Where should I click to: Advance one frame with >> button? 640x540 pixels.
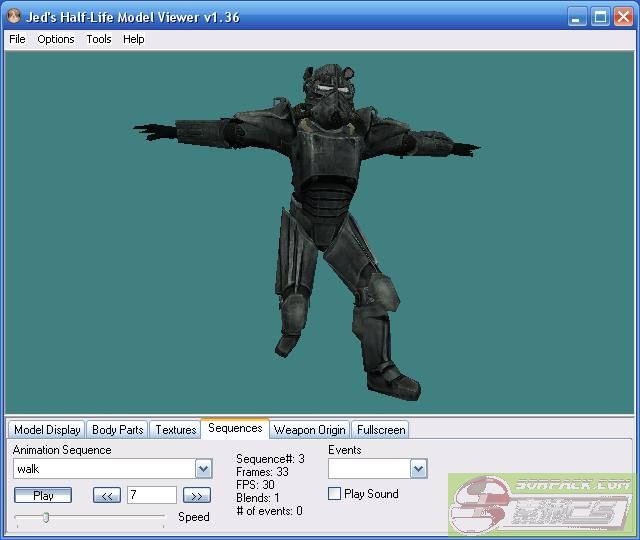click(x=197, y=495)
